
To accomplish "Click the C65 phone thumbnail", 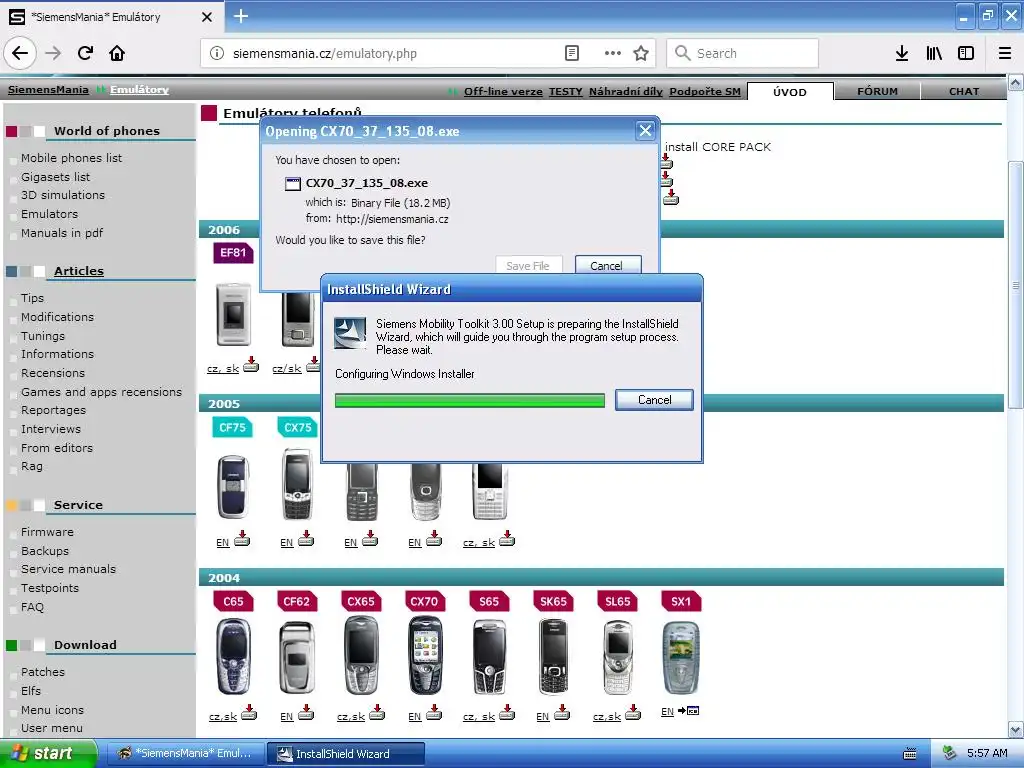I will 233,655.
